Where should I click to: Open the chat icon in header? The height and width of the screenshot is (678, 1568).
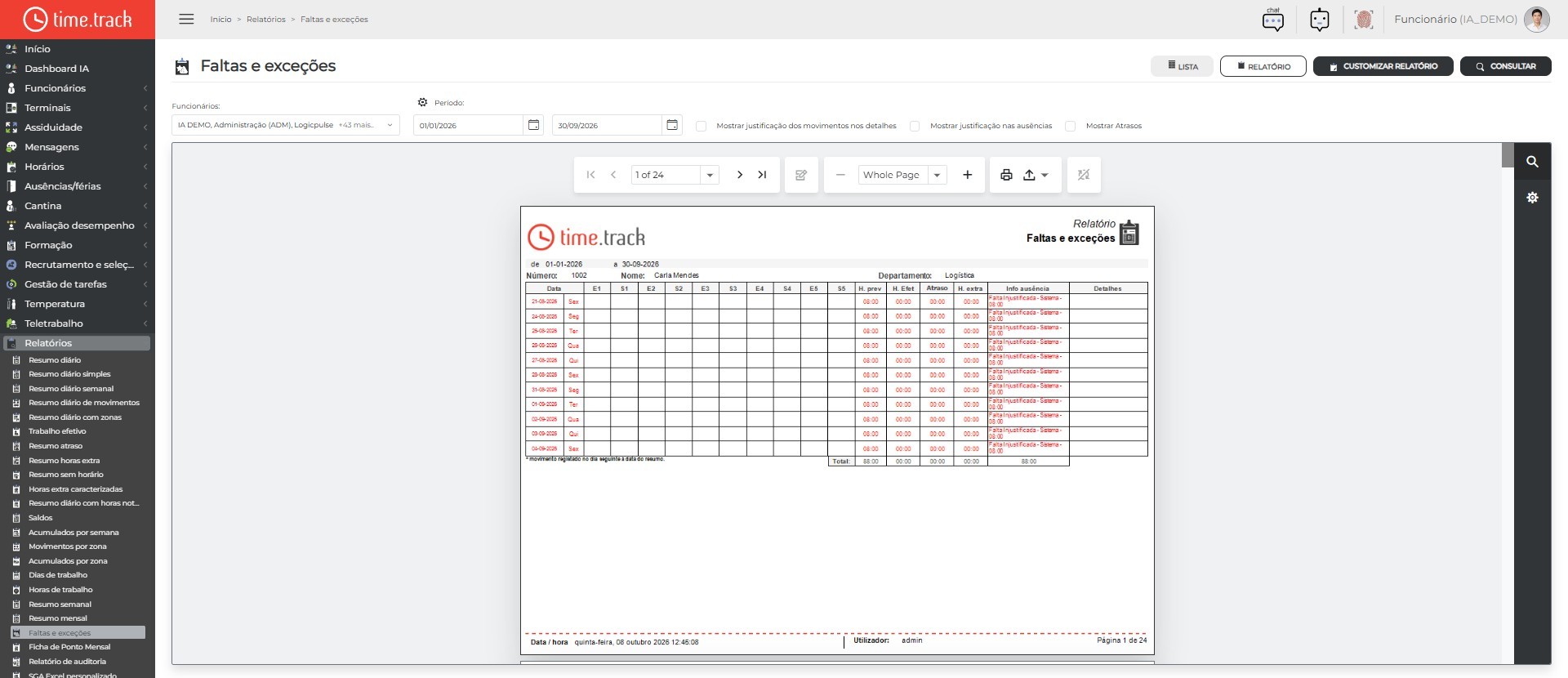pos(1272,20)
